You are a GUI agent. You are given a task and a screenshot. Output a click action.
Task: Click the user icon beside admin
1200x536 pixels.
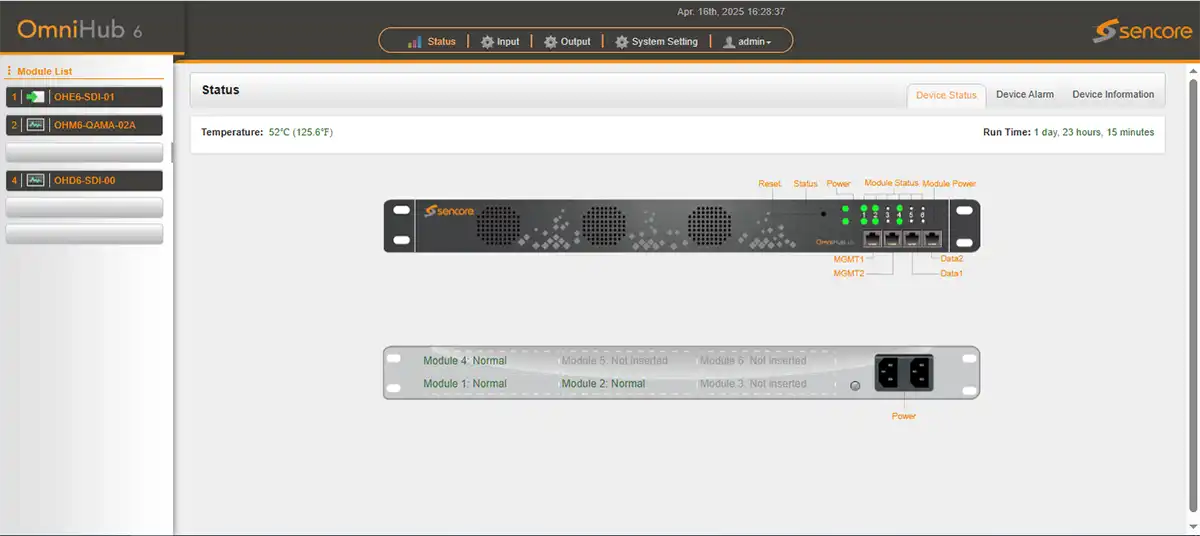point(729,42)
